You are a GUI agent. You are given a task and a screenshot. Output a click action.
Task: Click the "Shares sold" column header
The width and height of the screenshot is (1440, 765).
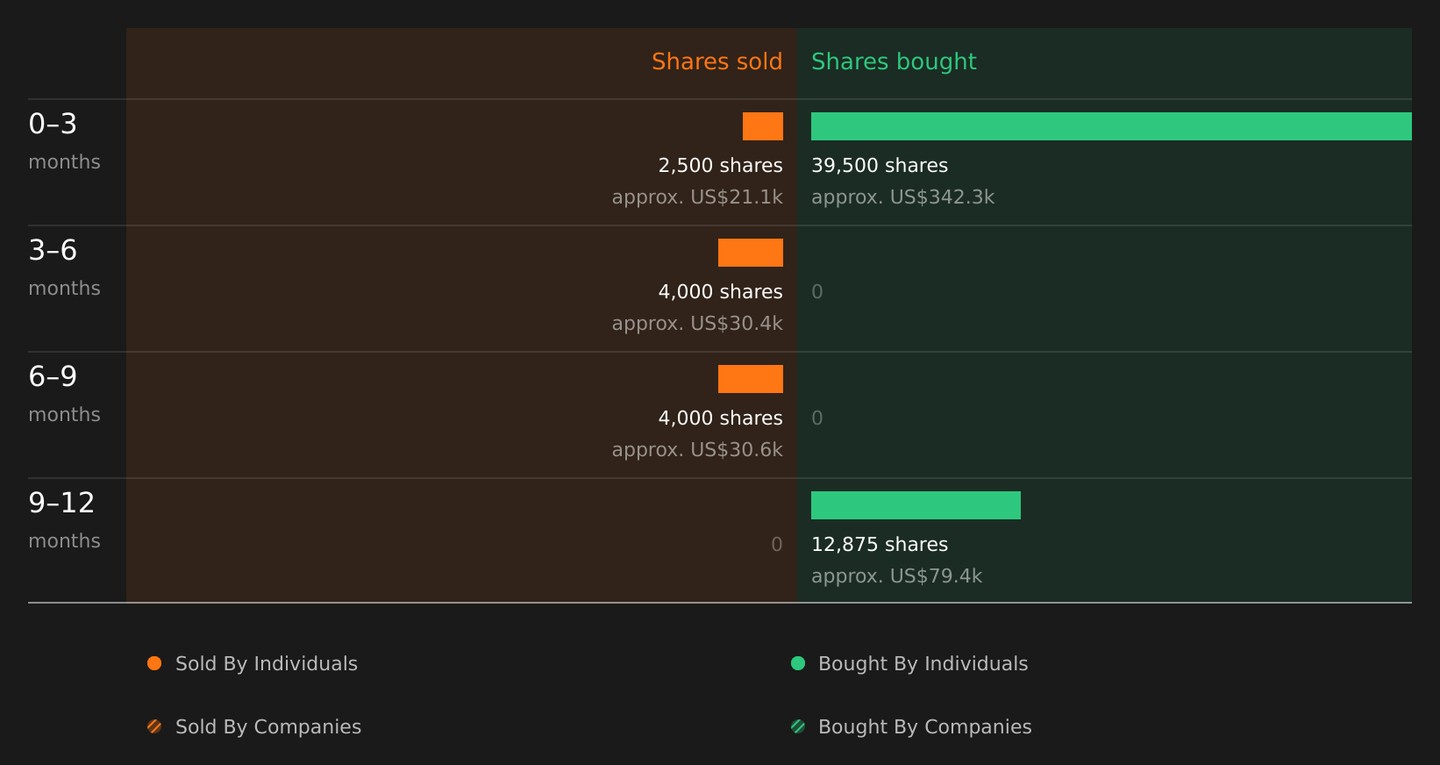[x=717, y=61]
